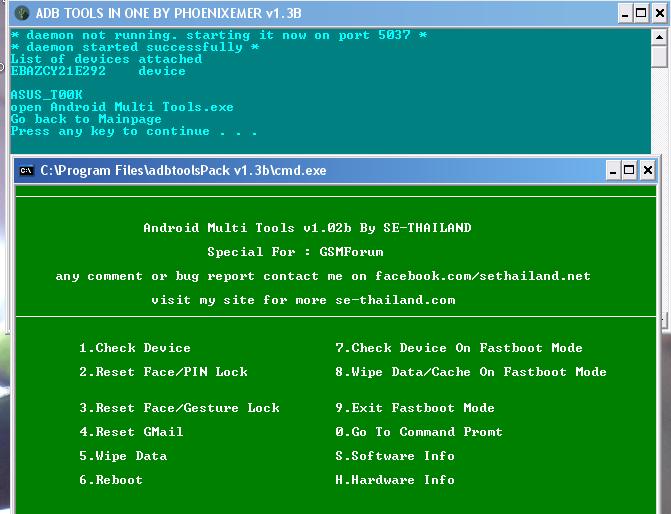Close the cmd.exe window
671x514 pixels.
[648, 171]
